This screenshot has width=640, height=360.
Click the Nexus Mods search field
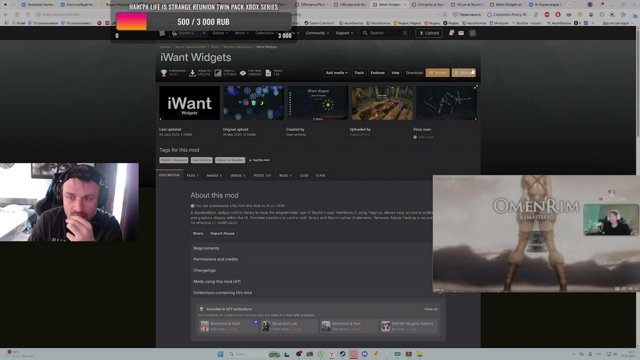point(385,33)
